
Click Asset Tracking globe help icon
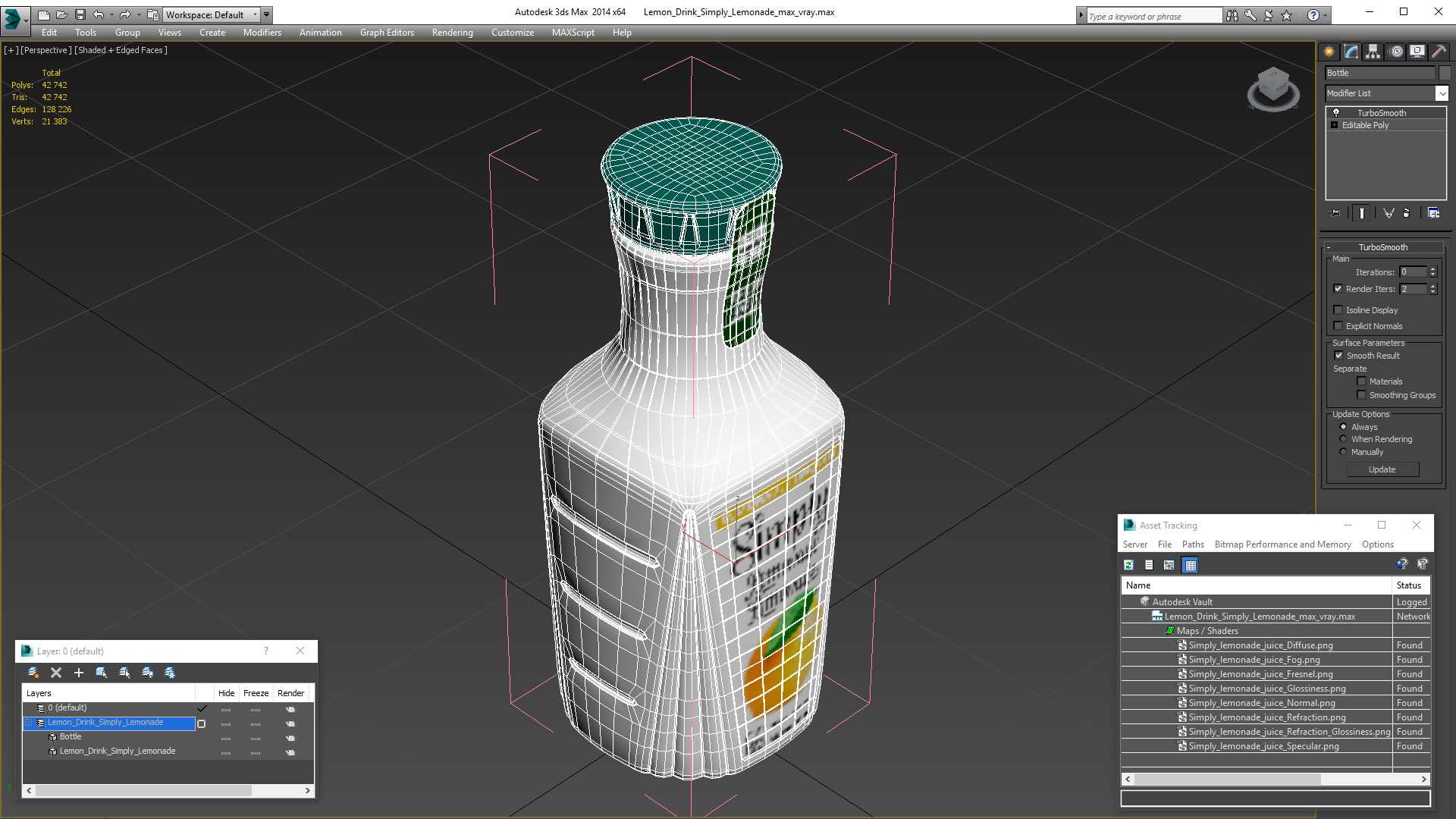[x=1402, y=563]
